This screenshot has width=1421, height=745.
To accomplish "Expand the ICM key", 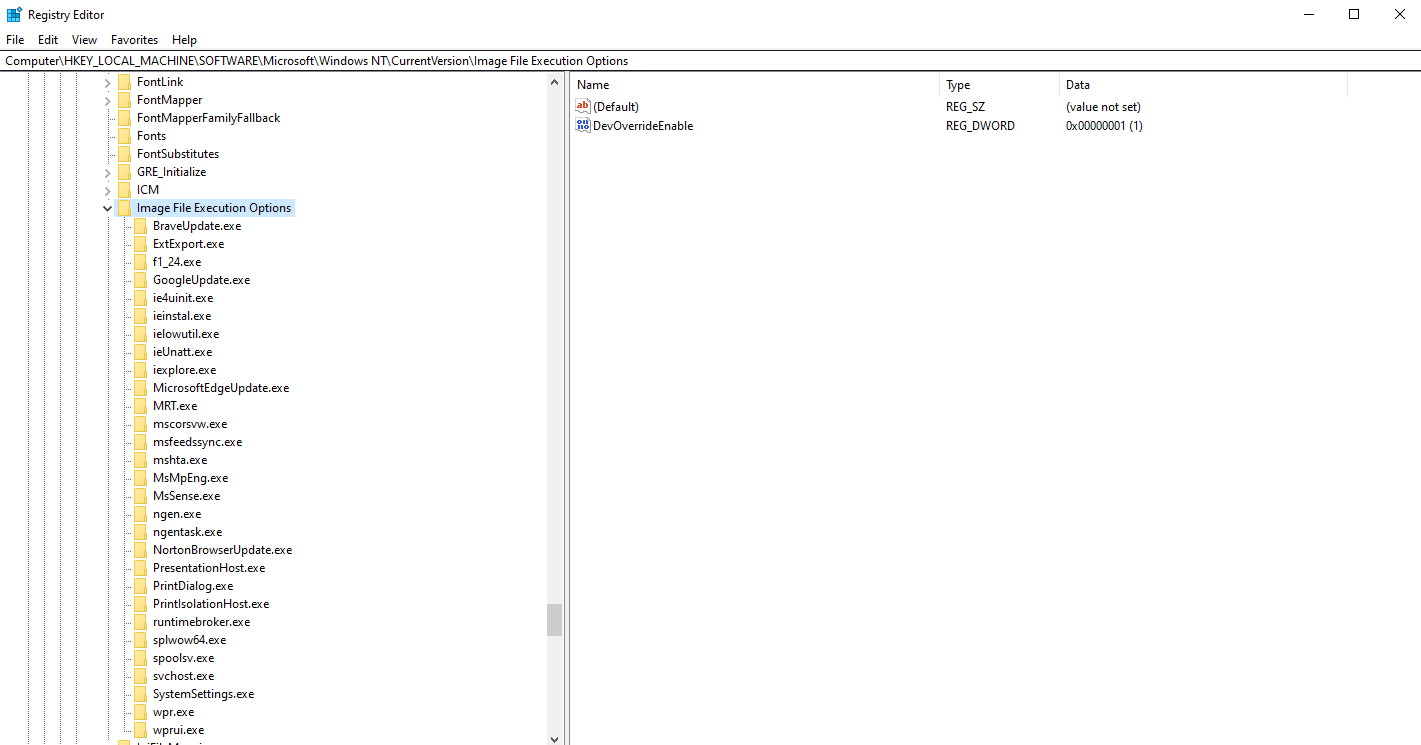I will (x=107, y=190).
